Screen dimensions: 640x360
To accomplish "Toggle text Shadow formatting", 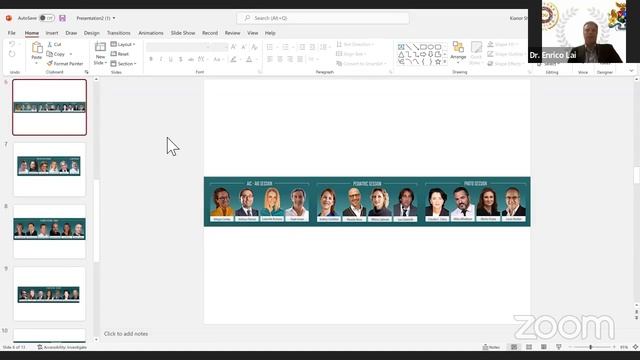I will point(181,60).
